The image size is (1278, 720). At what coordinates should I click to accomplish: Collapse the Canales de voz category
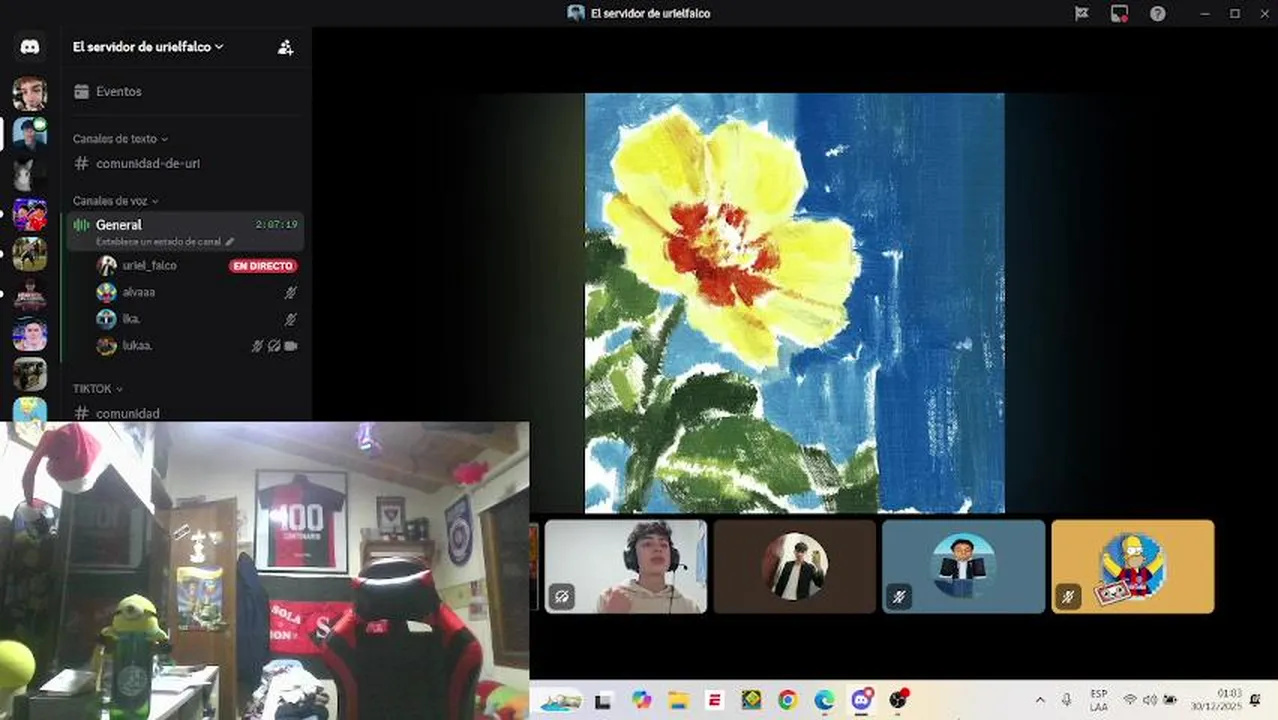pos(116,201)
